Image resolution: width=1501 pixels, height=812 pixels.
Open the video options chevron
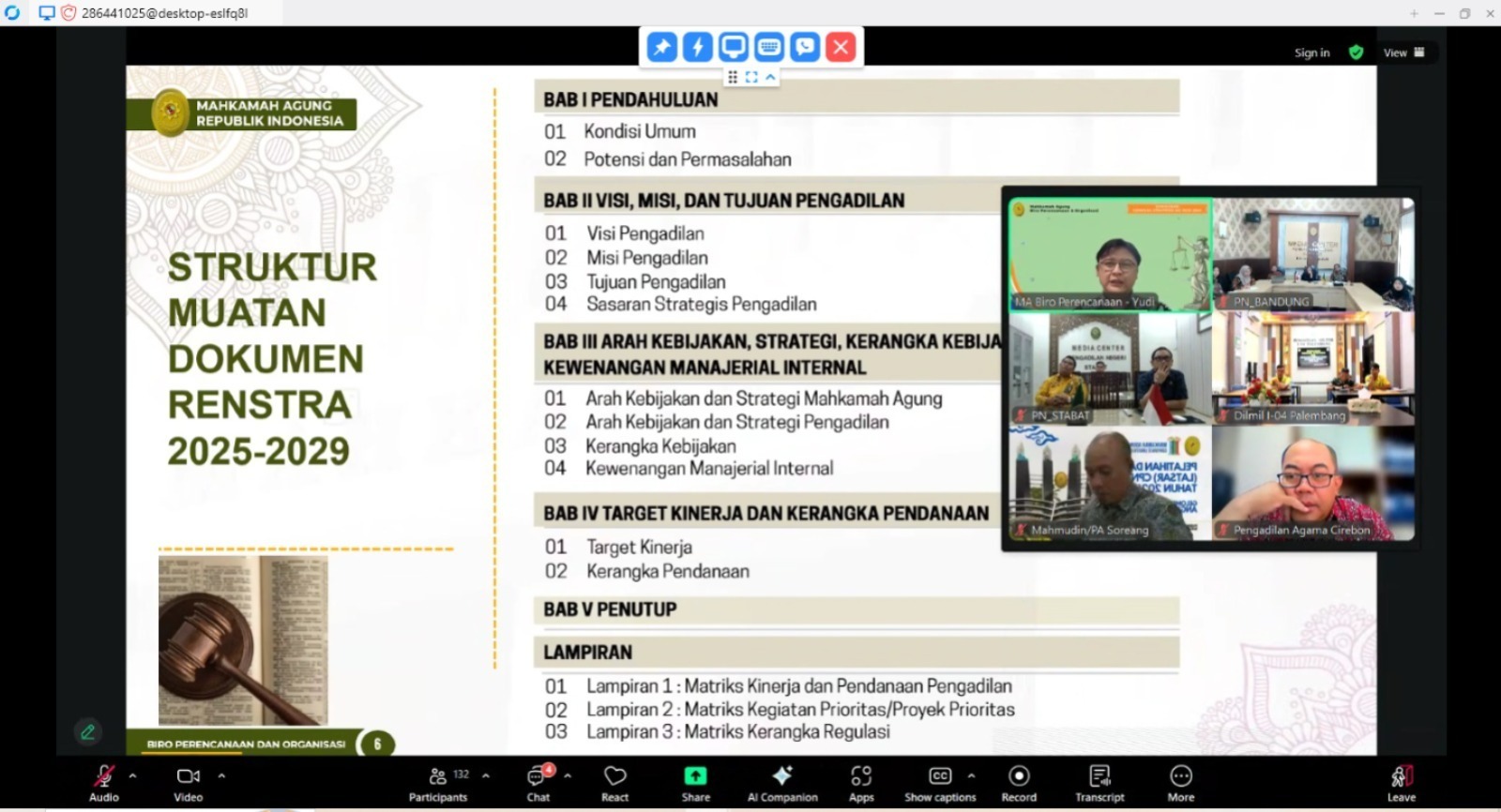pyautogui.click(x=221, y=775)
